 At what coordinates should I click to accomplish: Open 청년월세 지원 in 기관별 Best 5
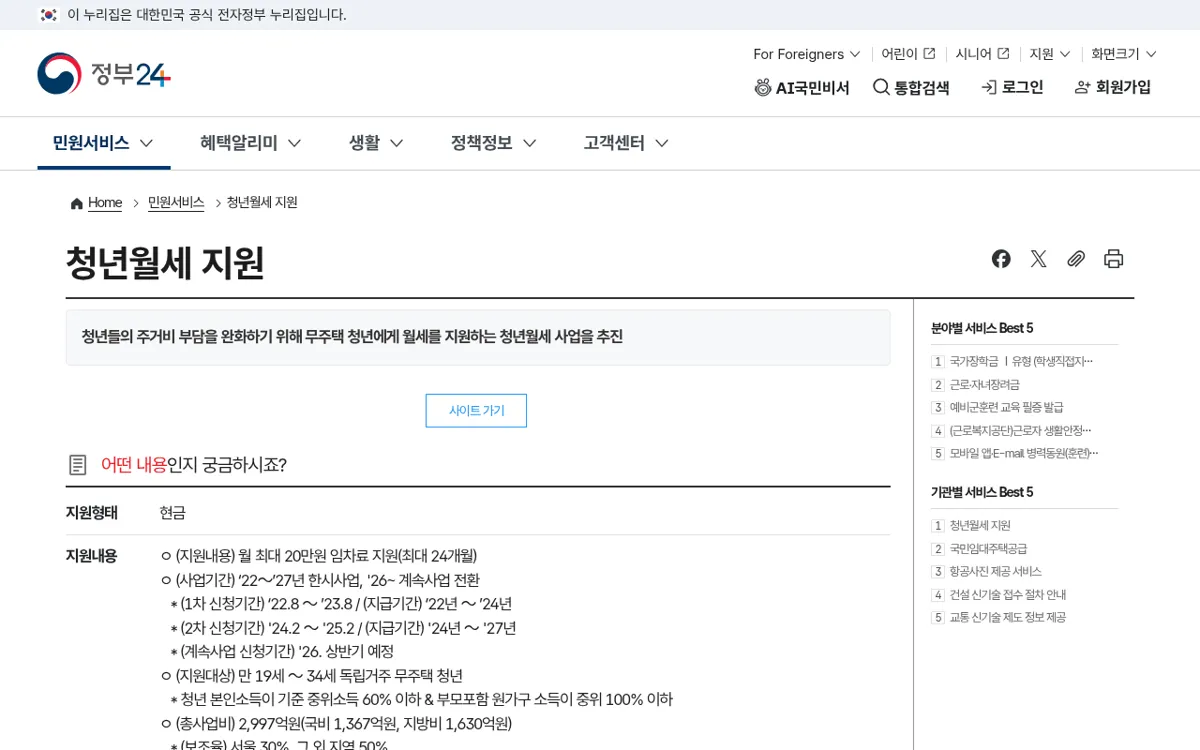pos(980,526)
